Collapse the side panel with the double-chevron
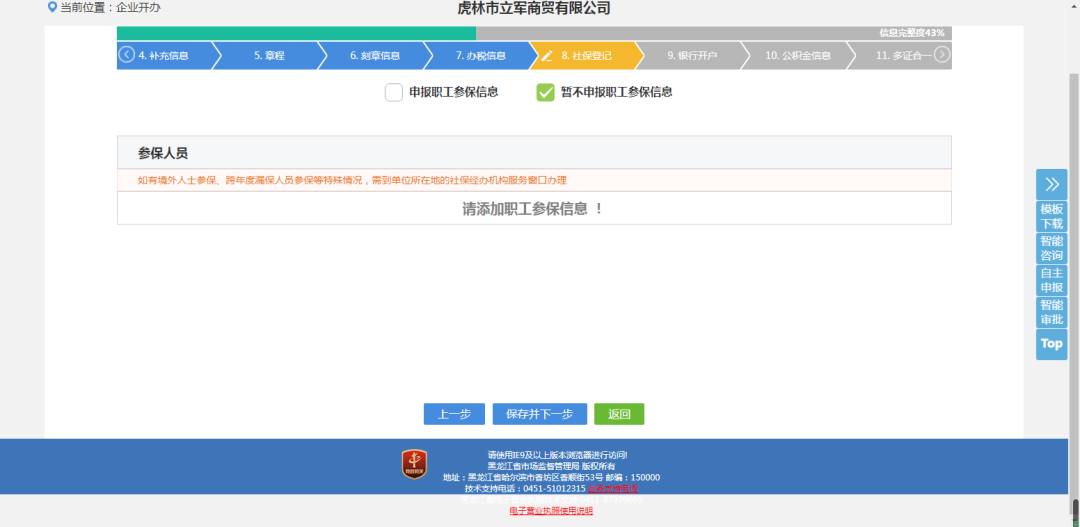The image size is (1080, 527). click(x=1051, y=184)
